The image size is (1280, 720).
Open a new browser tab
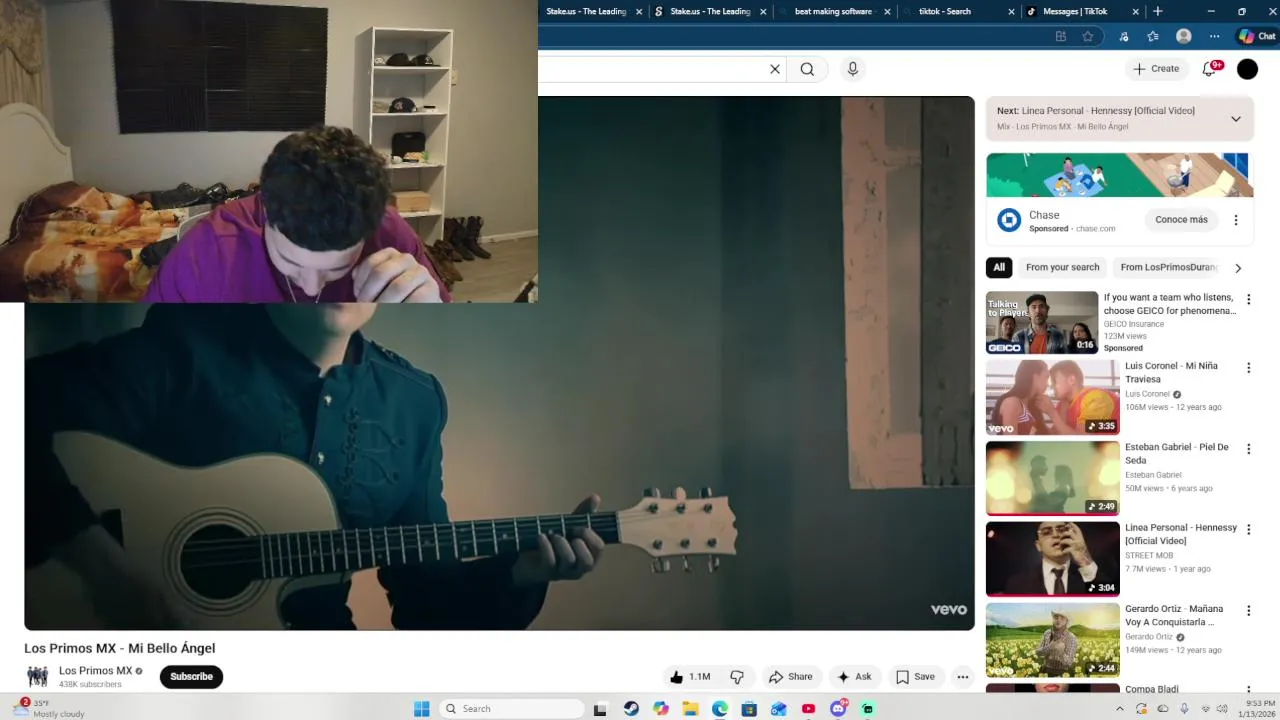pos(1158,12)
